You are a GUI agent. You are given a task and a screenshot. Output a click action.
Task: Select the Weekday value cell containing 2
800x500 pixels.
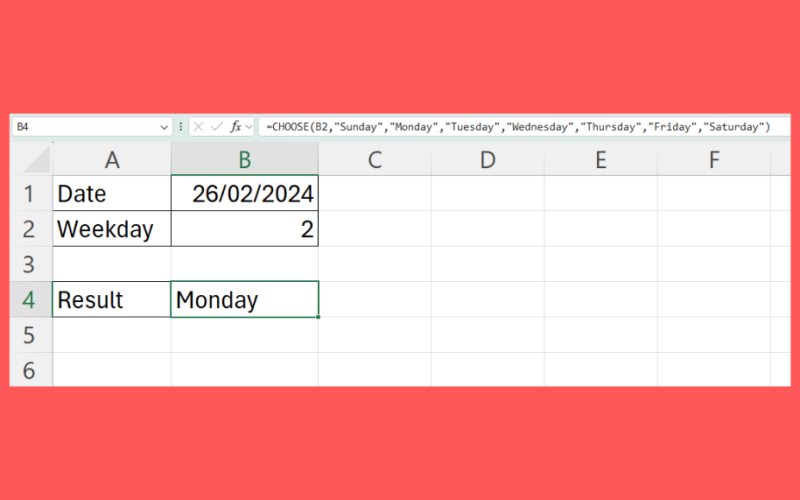[x=244, y=229]
